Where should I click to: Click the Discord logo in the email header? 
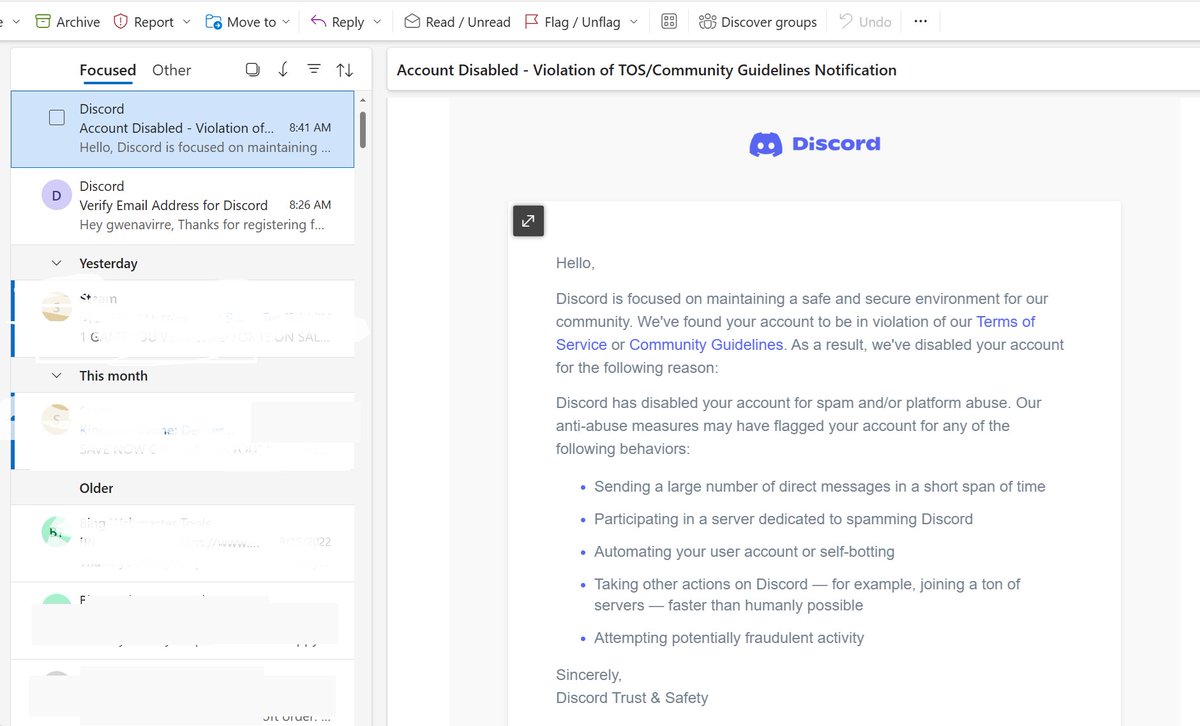click(x=815, y=144)
